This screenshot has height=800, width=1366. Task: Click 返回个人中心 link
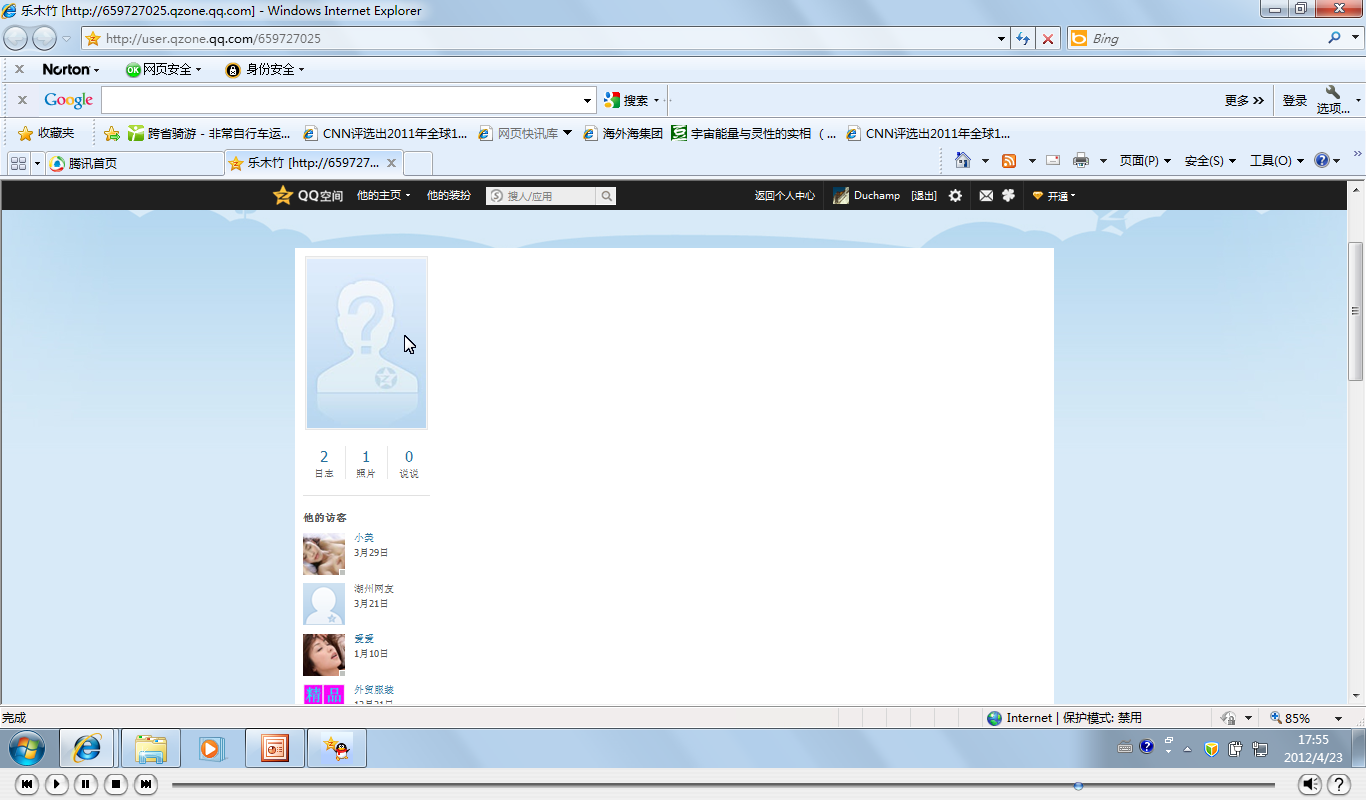[784, 196]
